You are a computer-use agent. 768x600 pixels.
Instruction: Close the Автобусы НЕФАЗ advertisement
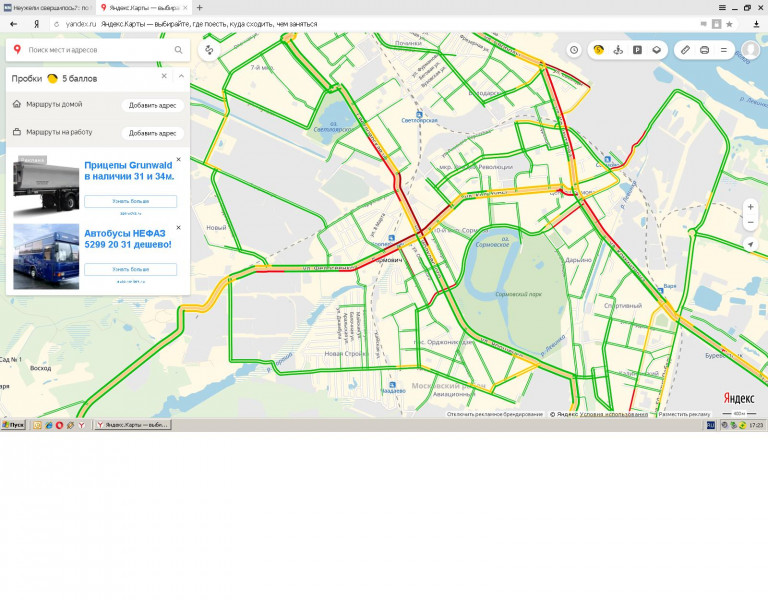click(x=178, y=228)
